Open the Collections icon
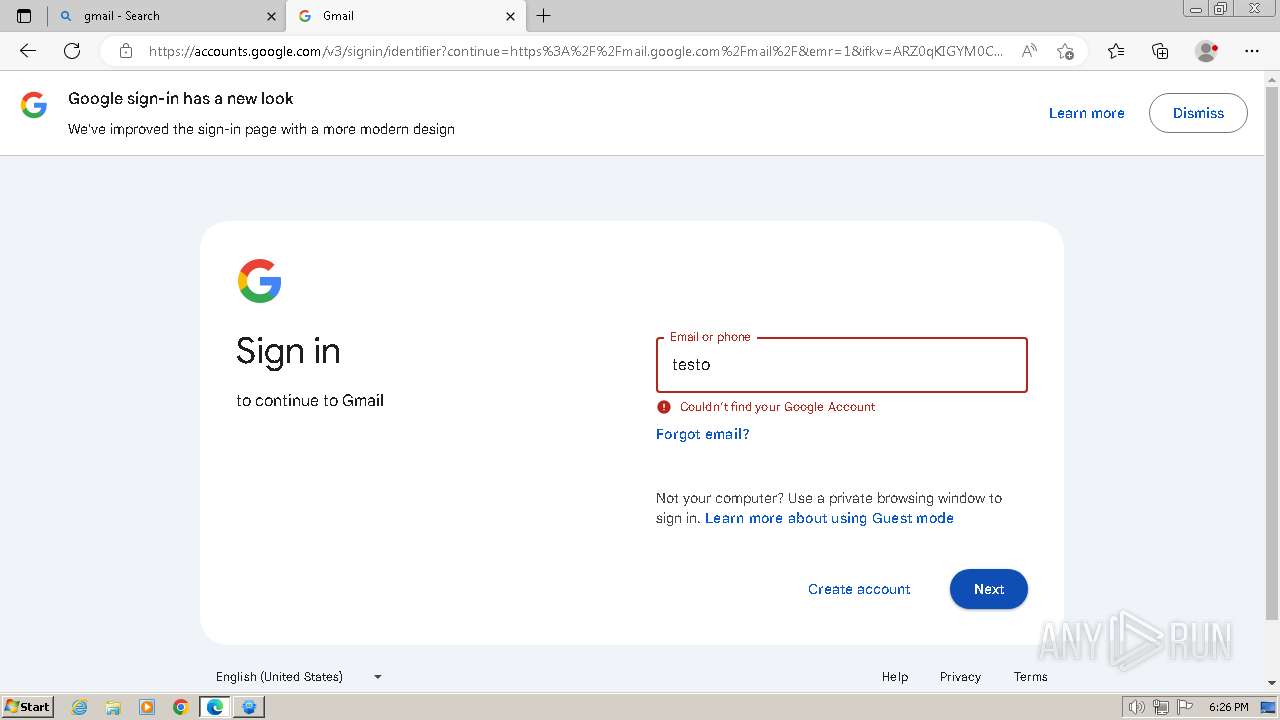1280x720 pixels. [1160, 51]
